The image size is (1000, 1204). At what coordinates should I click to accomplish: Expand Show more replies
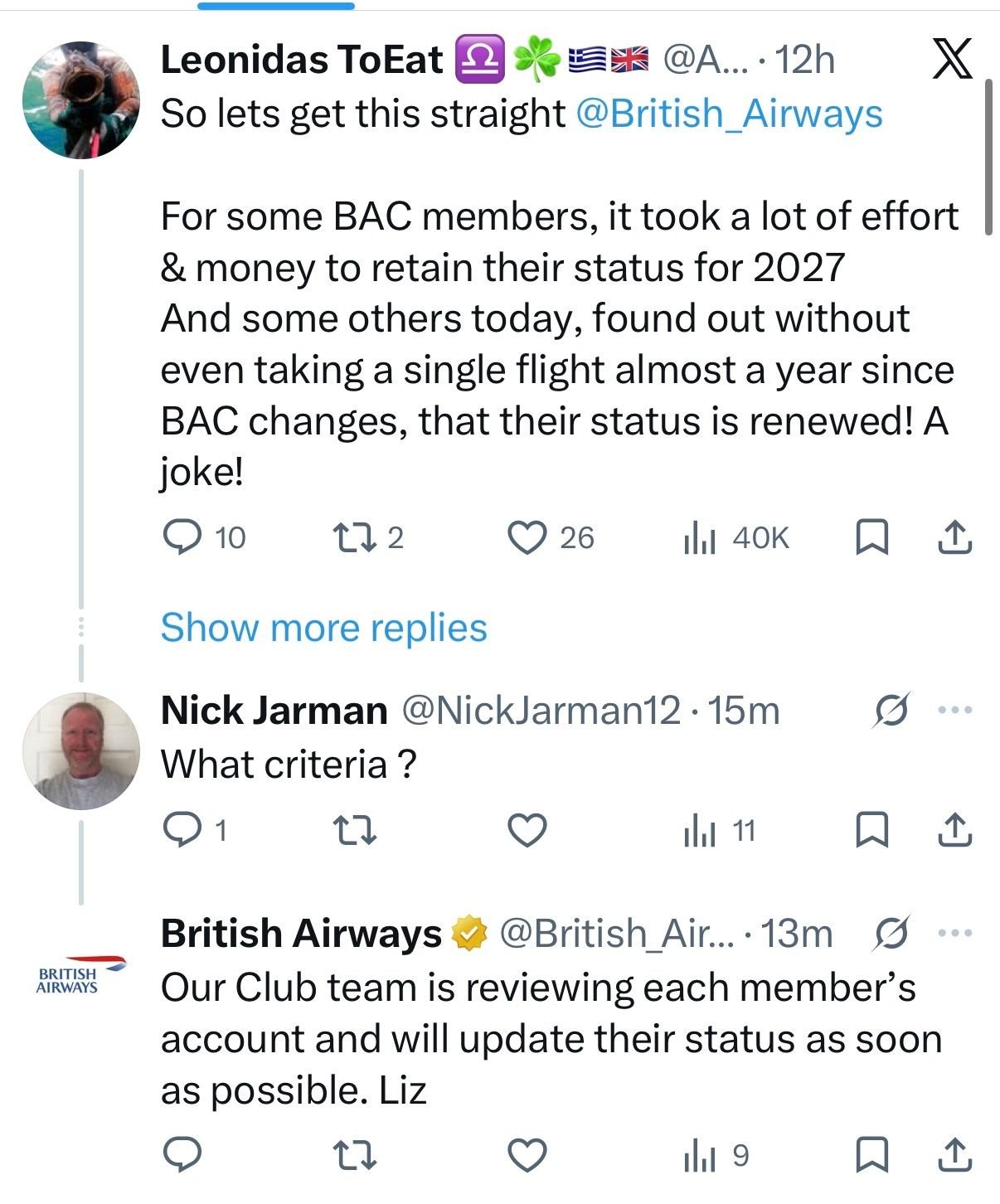tap(323, 628)
